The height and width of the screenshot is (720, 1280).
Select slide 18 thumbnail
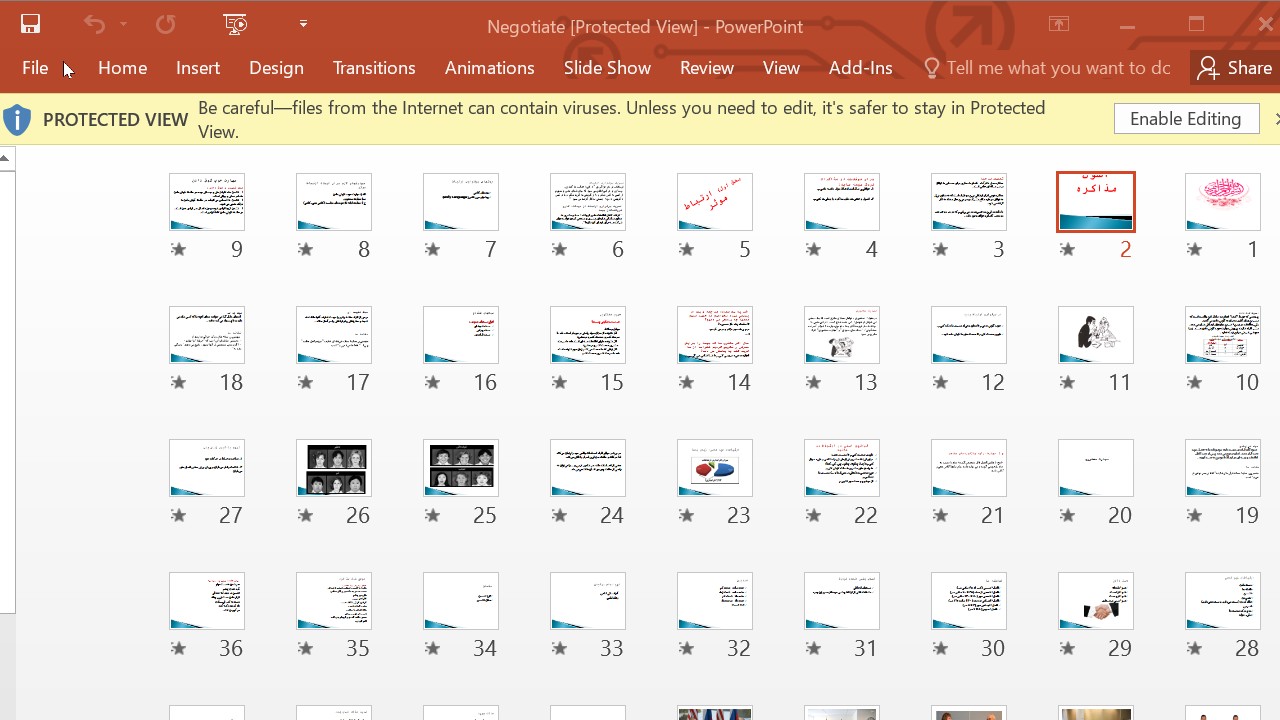206,335
